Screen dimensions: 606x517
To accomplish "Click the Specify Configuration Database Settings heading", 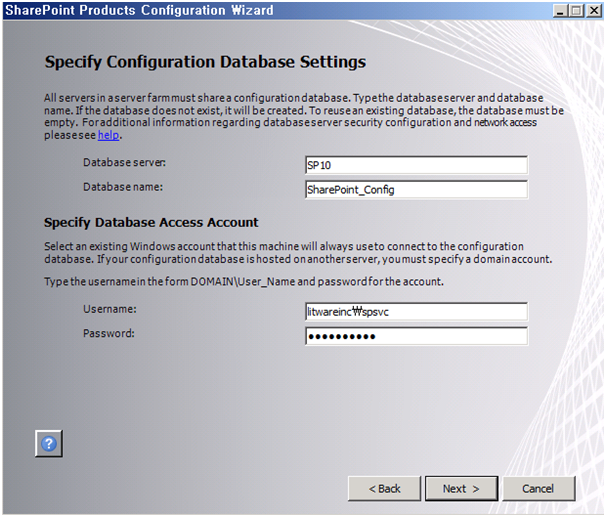I will [x=205, y=62].
